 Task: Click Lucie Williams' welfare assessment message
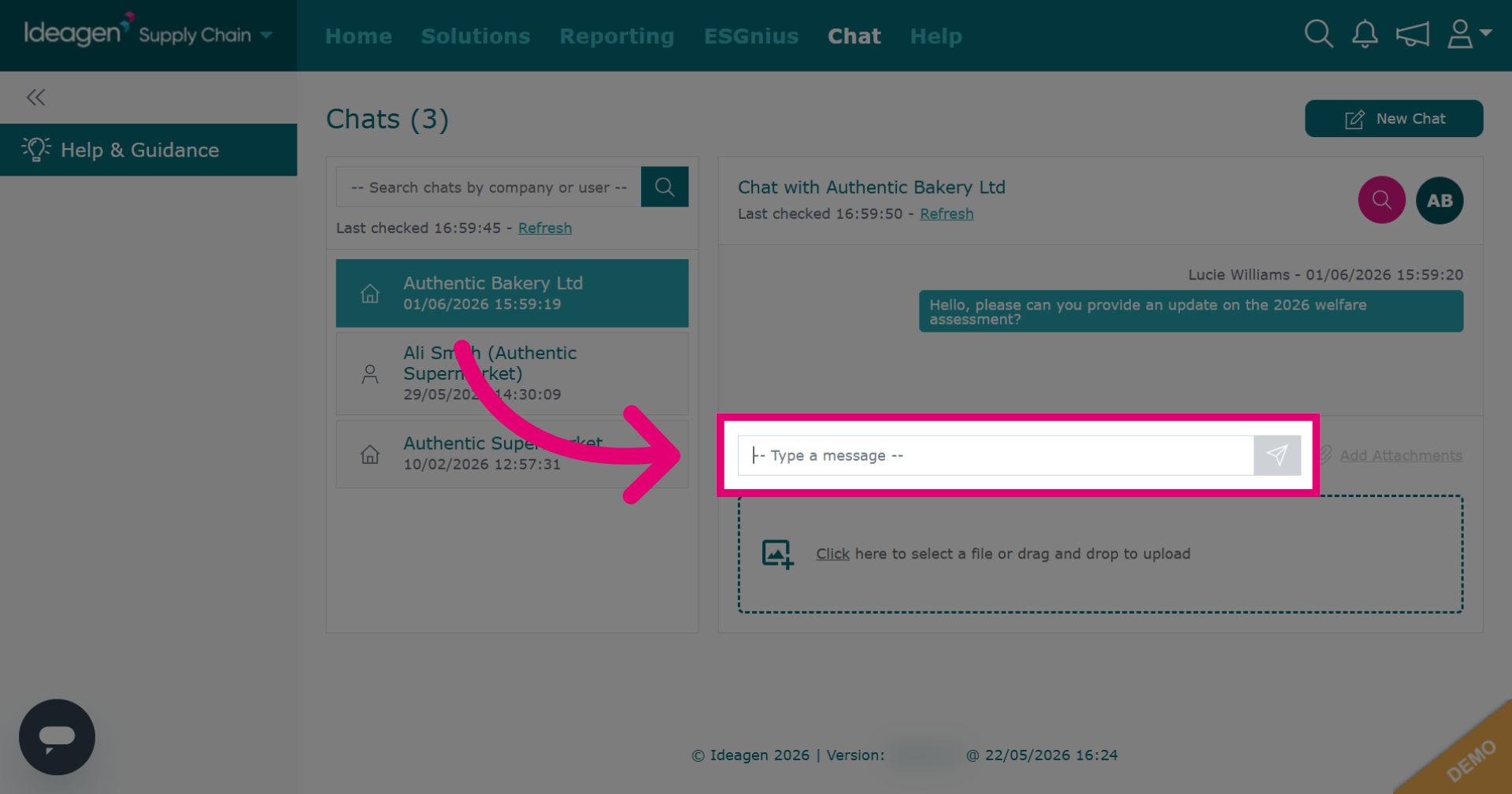(x=1191, y=311)
